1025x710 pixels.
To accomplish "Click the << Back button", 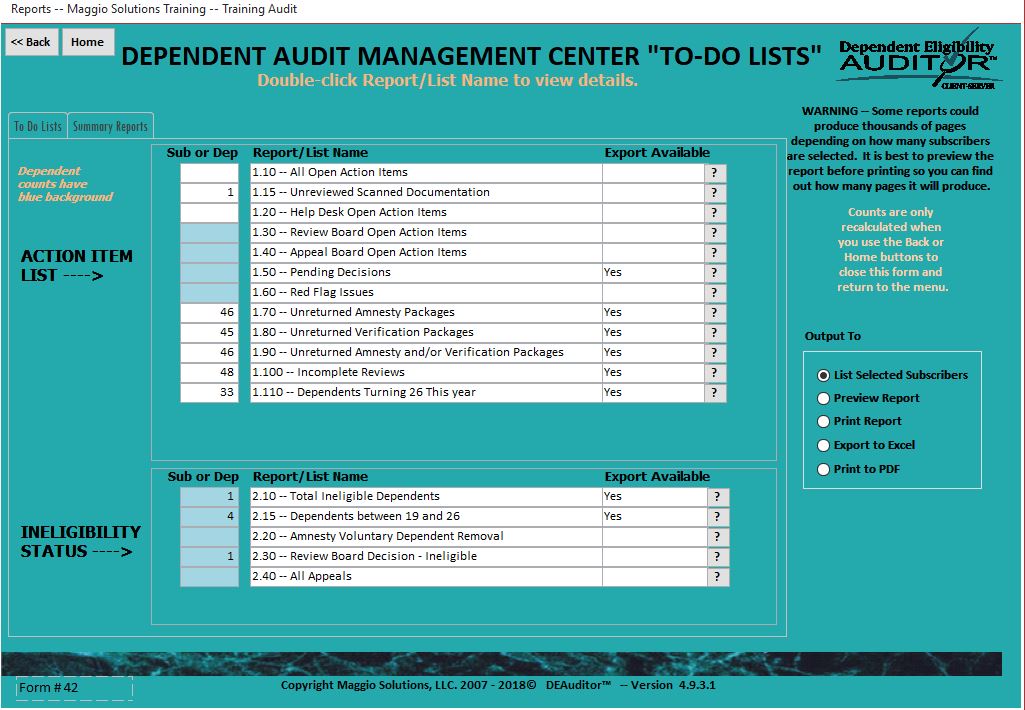I will tap(31, 42).
